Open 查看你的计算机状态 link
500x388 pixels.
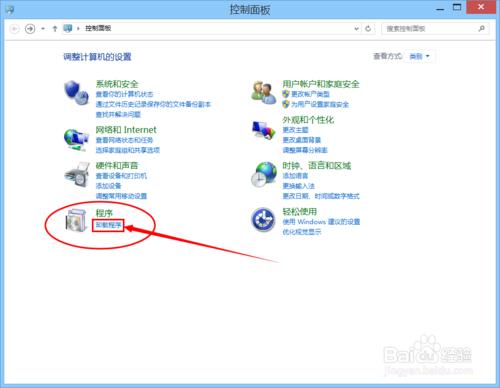coord(124,94)
